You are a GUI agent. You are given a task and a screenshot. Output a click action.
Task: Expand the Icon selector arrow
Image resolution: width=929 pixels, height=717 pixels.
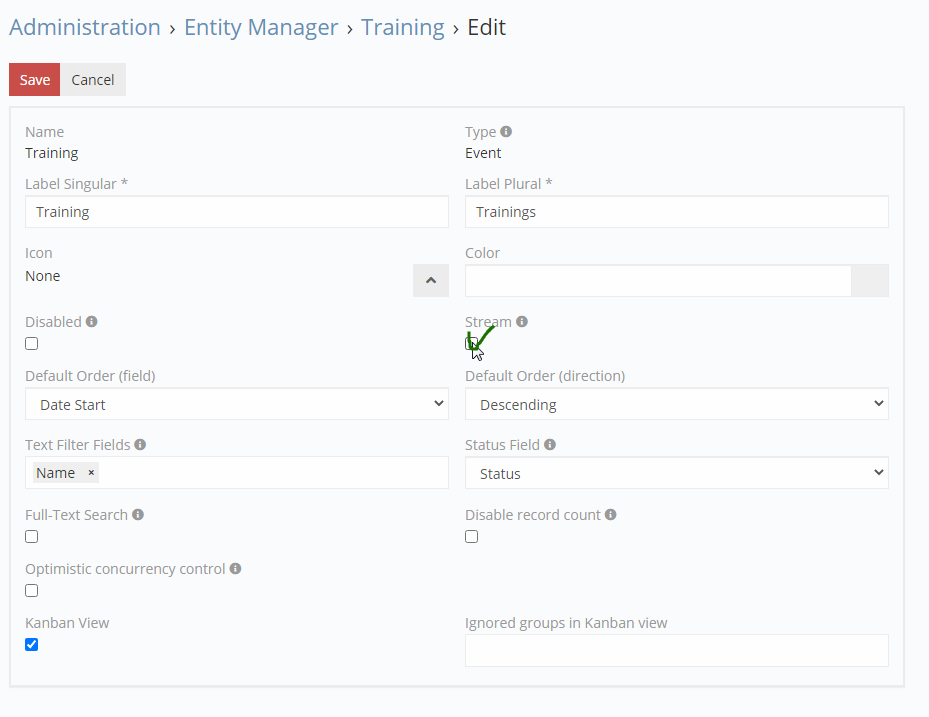(x=431, y=281)
